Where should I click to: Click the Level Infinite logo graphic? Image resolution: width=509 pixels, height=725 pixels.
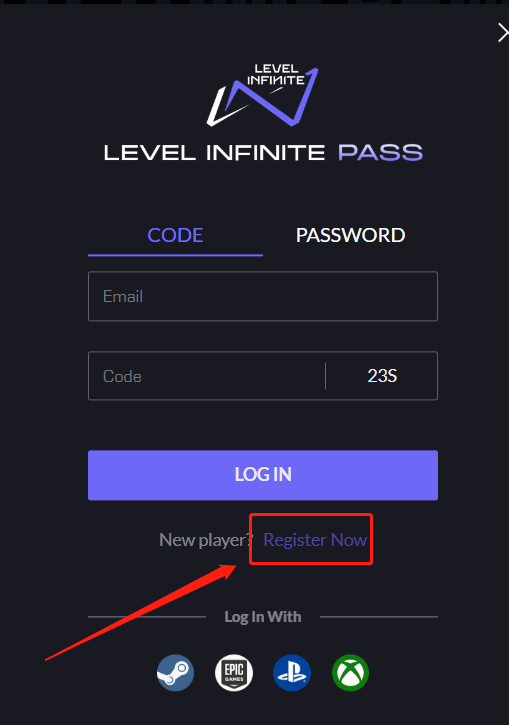tap(262, 95)
